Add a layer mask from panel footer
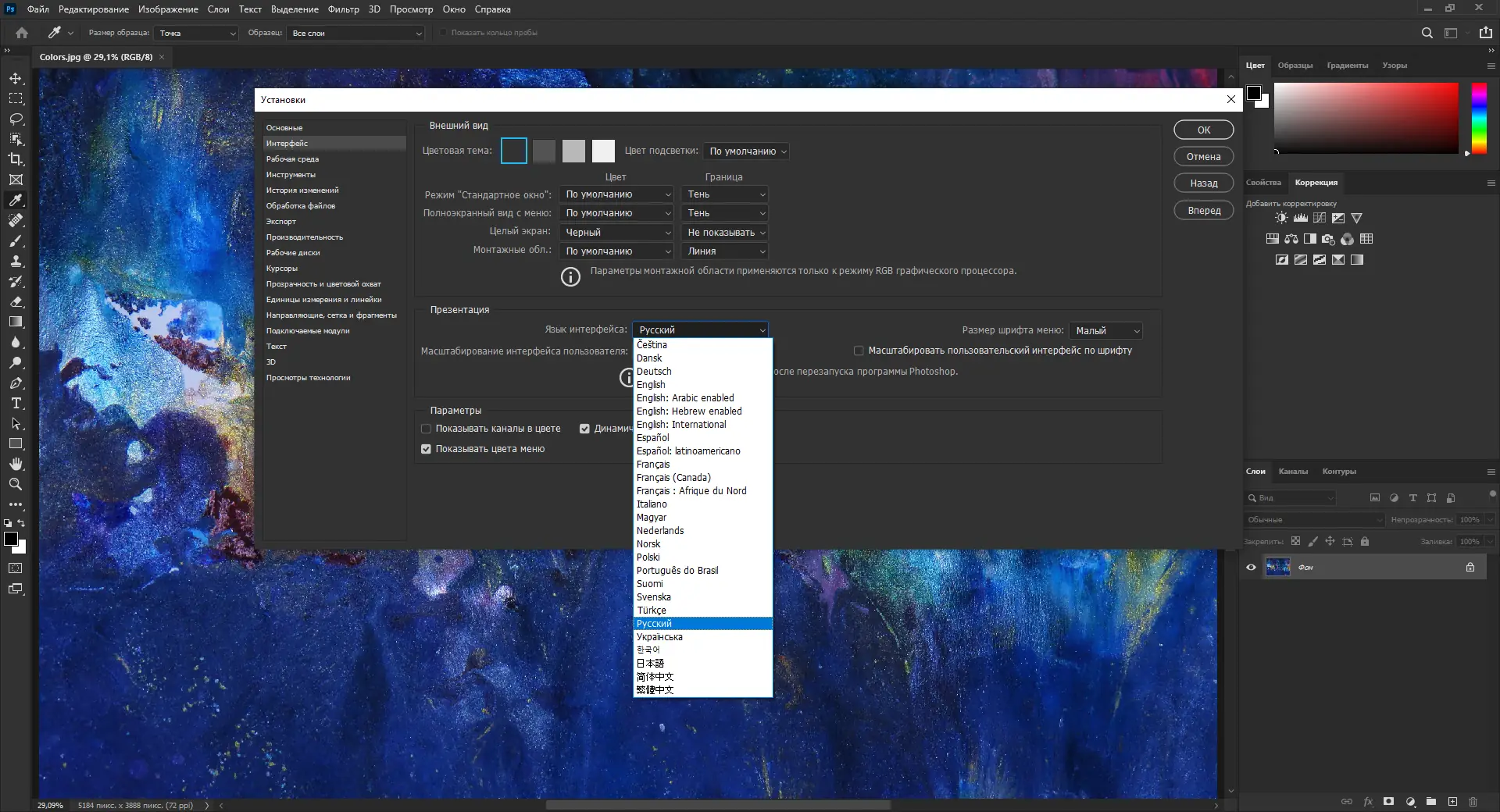The height and width of the screenshot is (812, 1500). (1388, 802)
